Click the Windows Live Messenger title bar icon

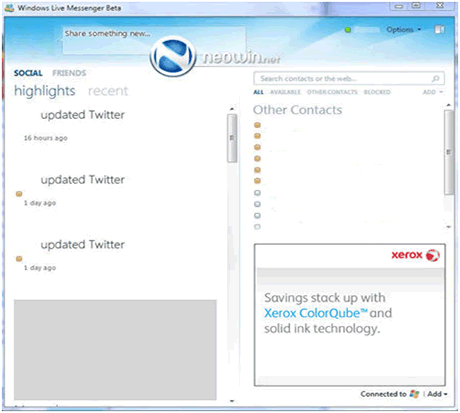click(9, 8)
